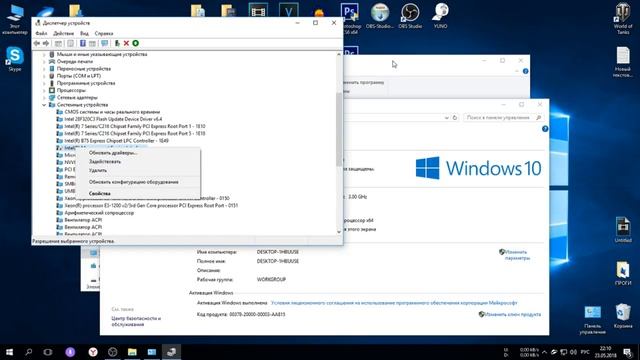Open Task View on the taskbar
This screenshot has height=360, width=640.
point(48,352)
